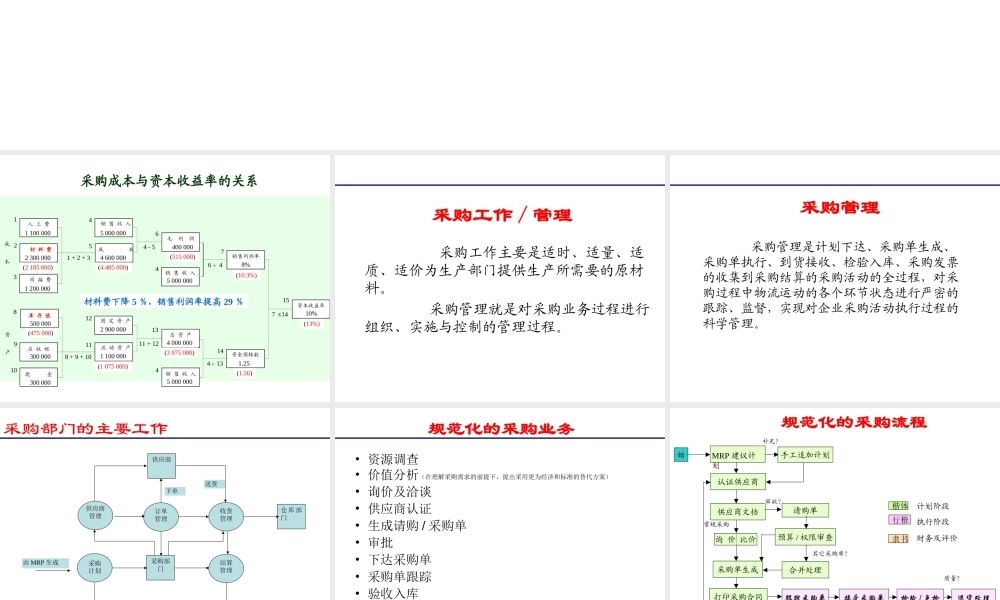Click the MRP建议计划 flowchart box

tap(737, 454)
